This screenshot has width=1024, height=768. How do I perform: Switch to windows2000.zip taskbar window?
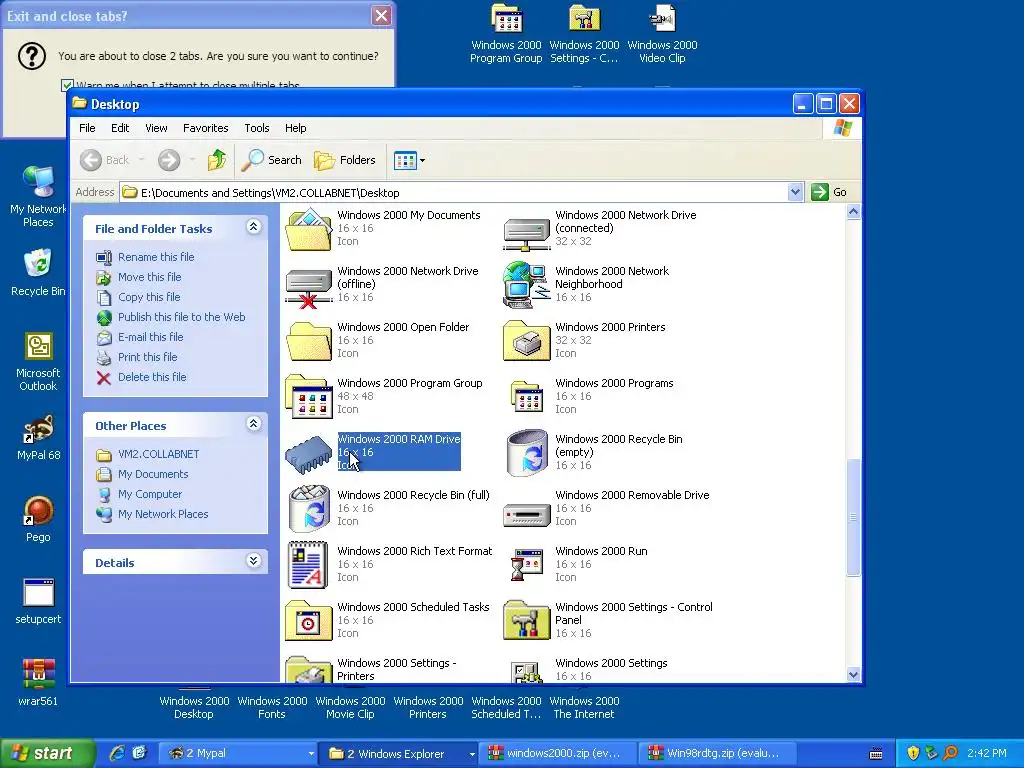[558, 754]
